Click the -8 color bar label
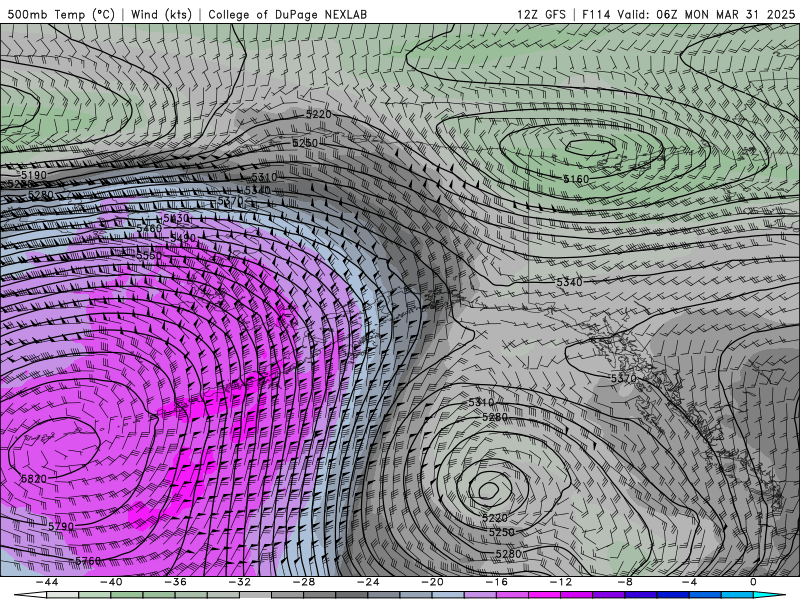 coord(626,582)
